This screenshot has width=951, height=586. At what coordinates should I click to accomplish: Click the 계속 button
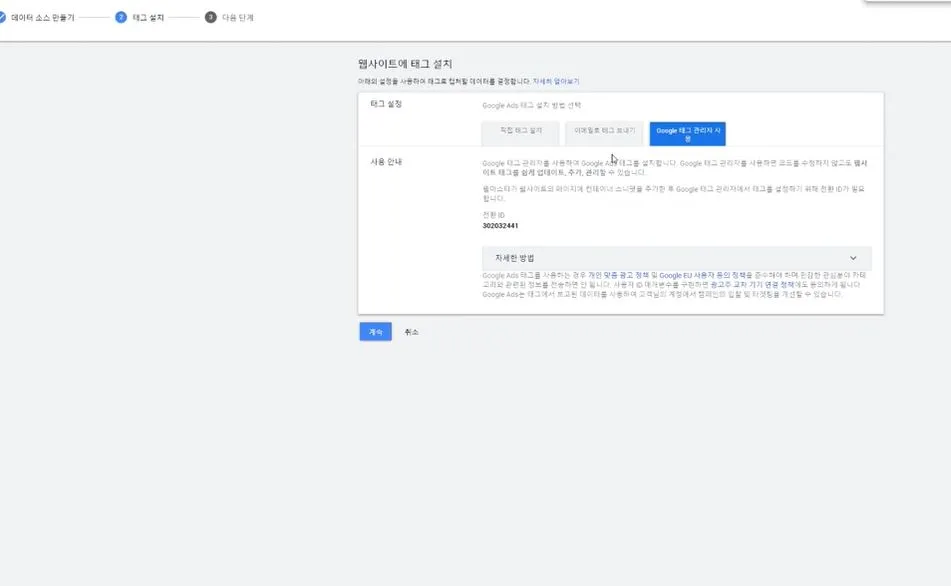(x=375, y=331)
